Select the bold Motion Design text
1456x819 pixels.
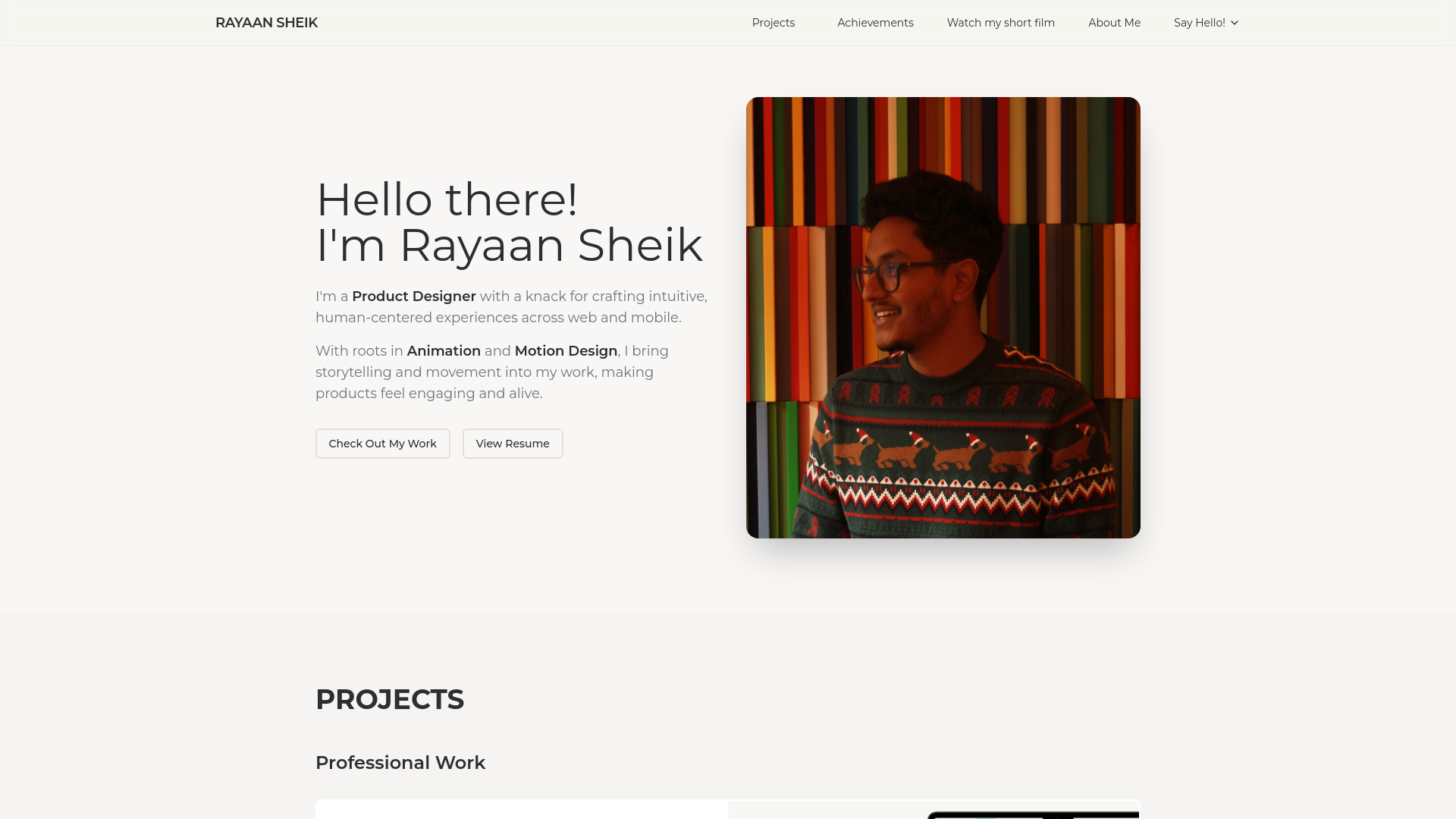pyautogui.click(x=566, y=351)
